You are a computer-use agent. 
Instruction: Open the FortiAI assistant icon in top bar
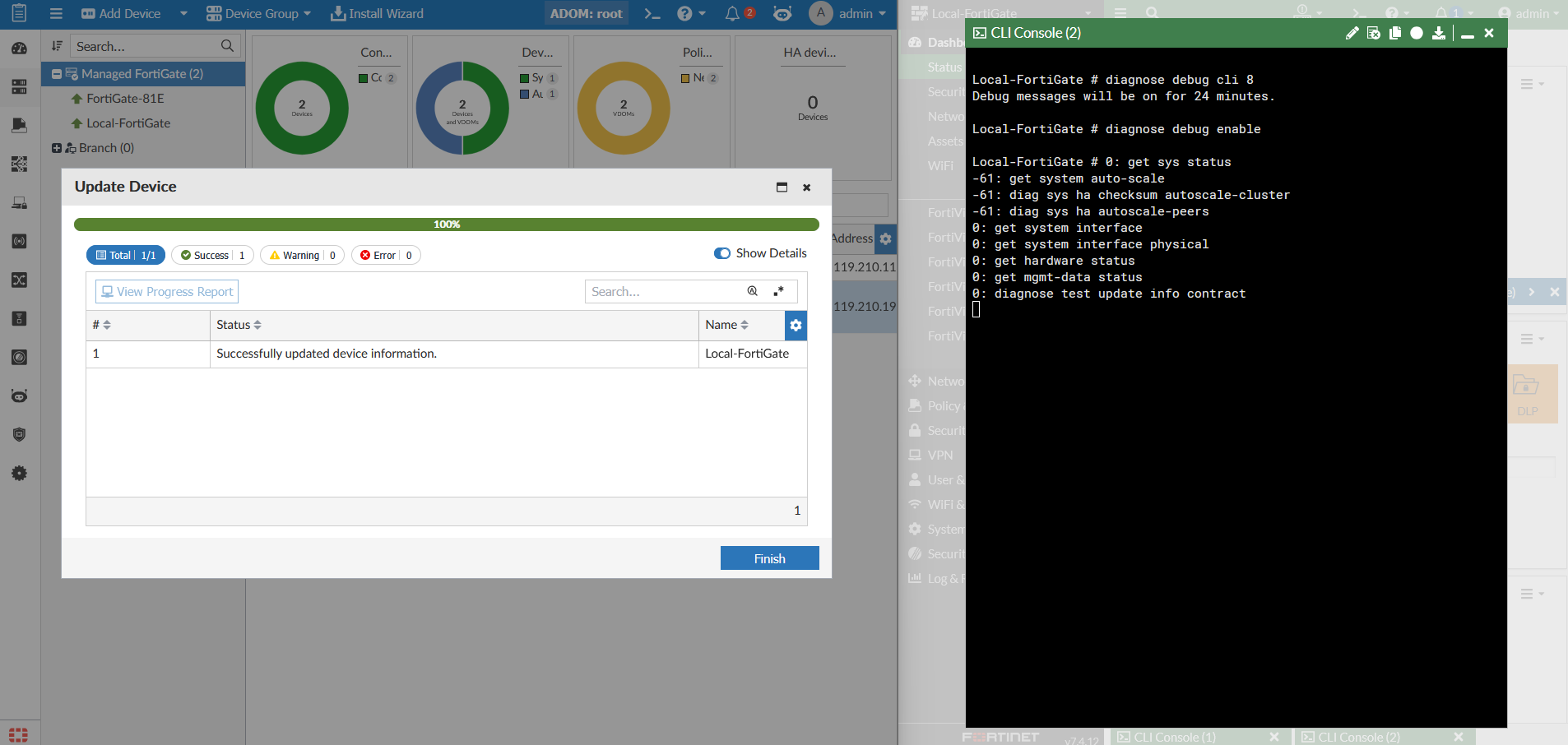[782, 14]
